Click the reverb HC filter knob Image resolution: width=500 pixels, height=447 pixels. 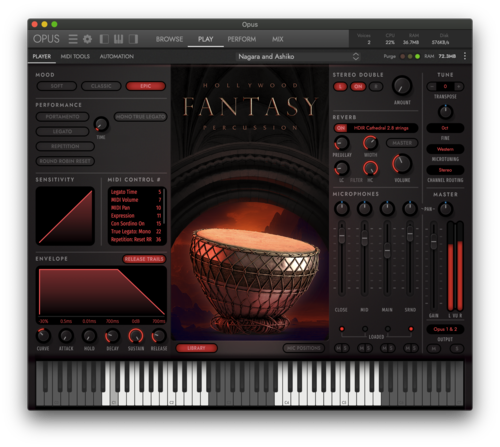[x=370, y=168]
